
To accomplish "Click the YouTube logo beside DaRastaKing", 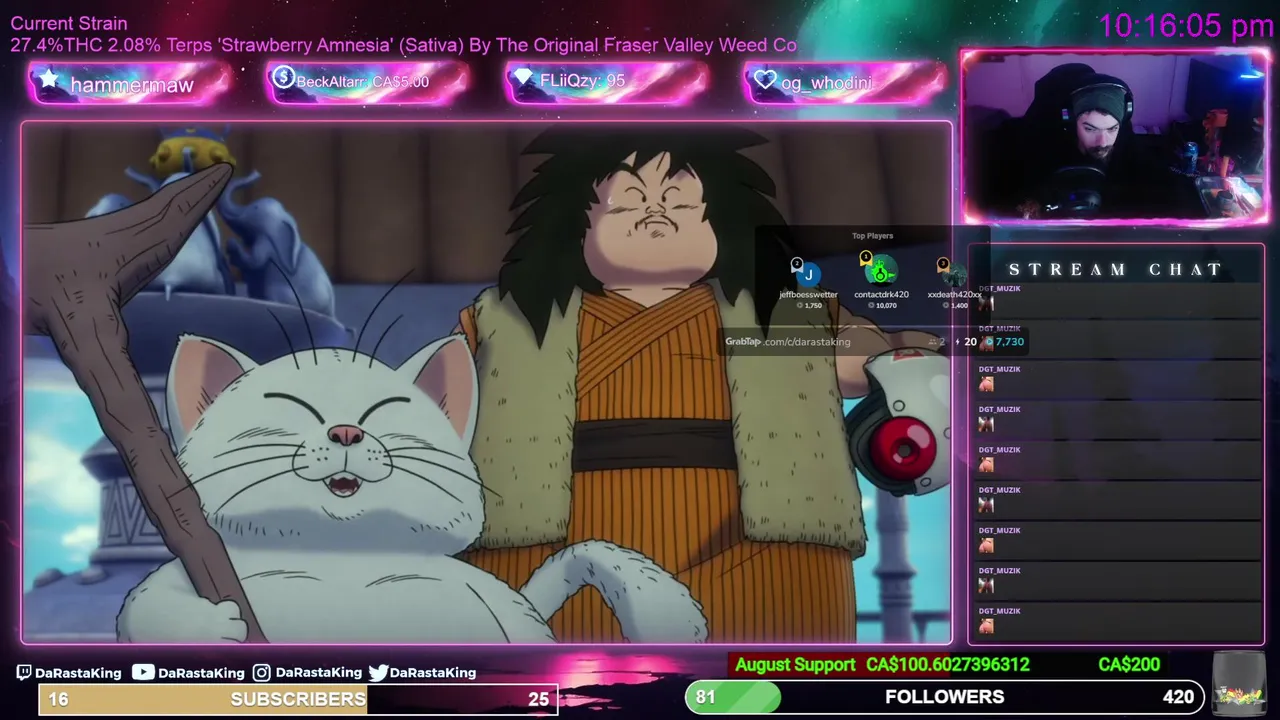I will point(144,673).
